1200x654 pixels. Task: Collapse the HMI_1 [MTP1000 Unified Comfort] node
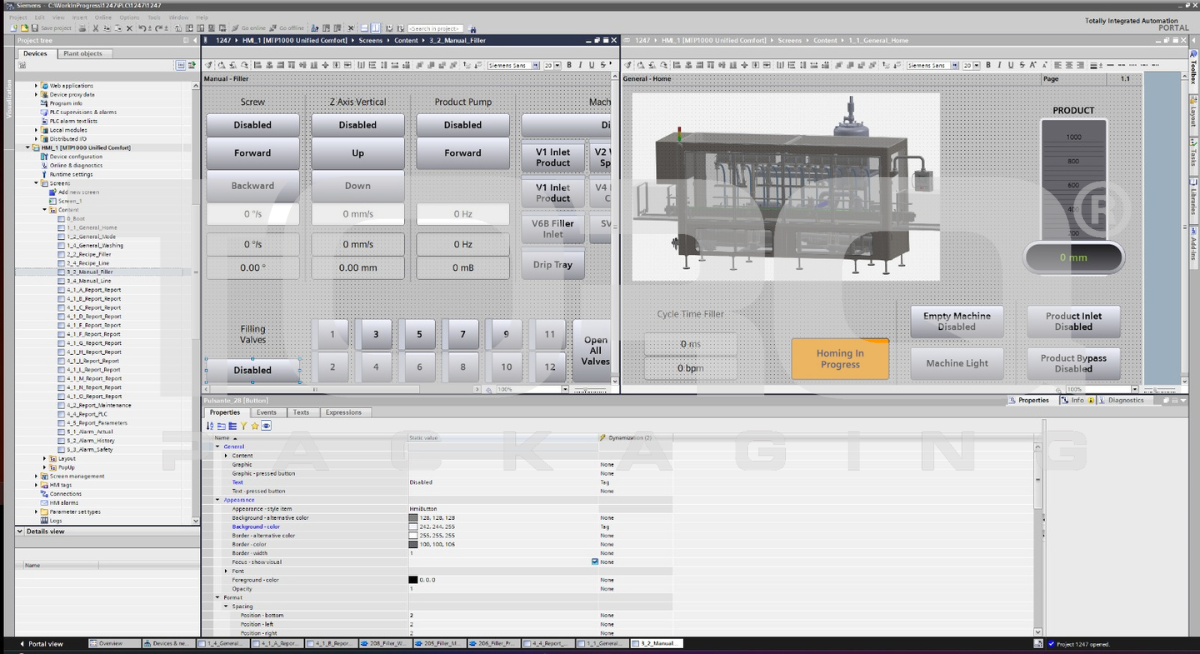[x=29, y=148]
